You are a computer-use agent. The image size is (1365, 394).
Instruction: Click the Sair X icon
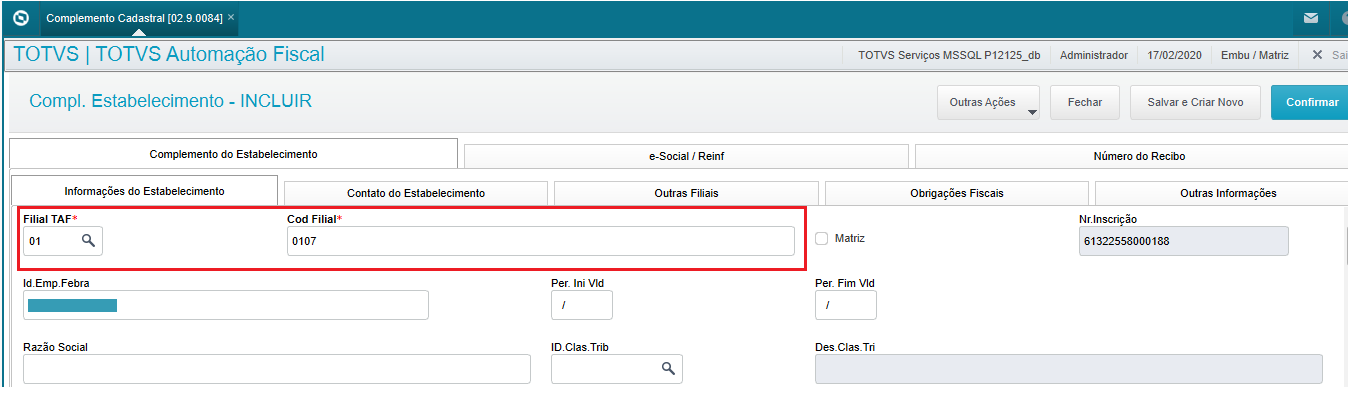coord(1317,55)
